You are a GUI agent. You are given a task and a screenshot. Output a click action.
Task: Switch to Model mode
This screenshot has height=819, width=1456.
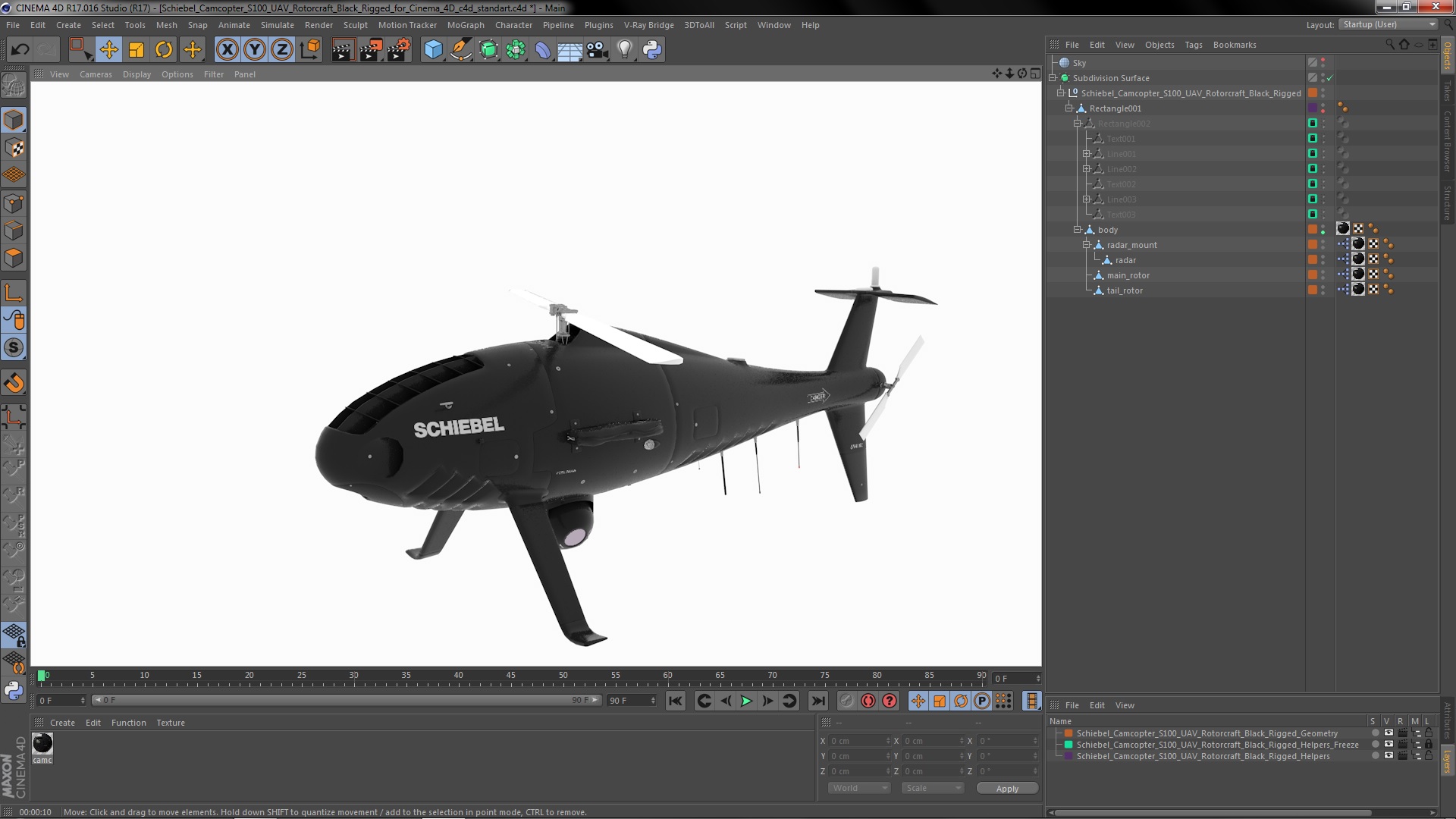tap(14, 120)
